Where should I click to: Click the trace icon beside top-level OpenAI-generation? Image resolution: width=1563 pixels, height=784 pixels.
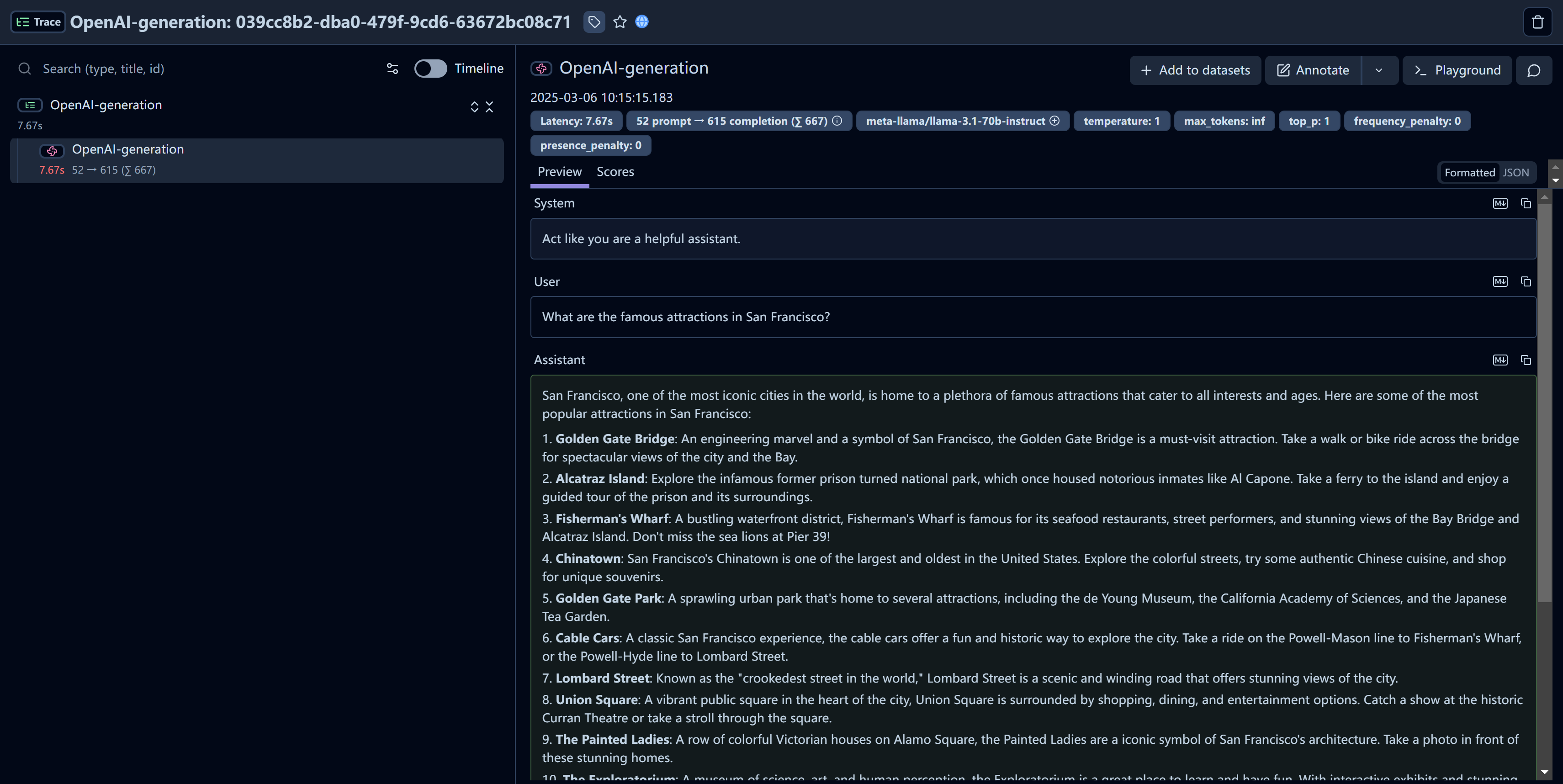[x=30, y=105]
